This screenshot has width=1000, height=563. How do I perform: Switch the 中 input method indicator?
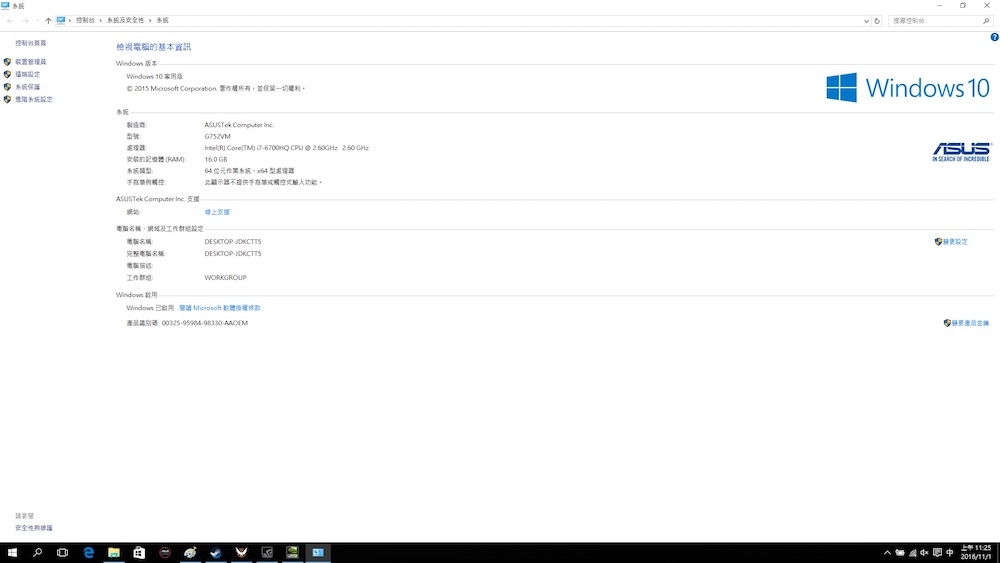click(950, 553)
